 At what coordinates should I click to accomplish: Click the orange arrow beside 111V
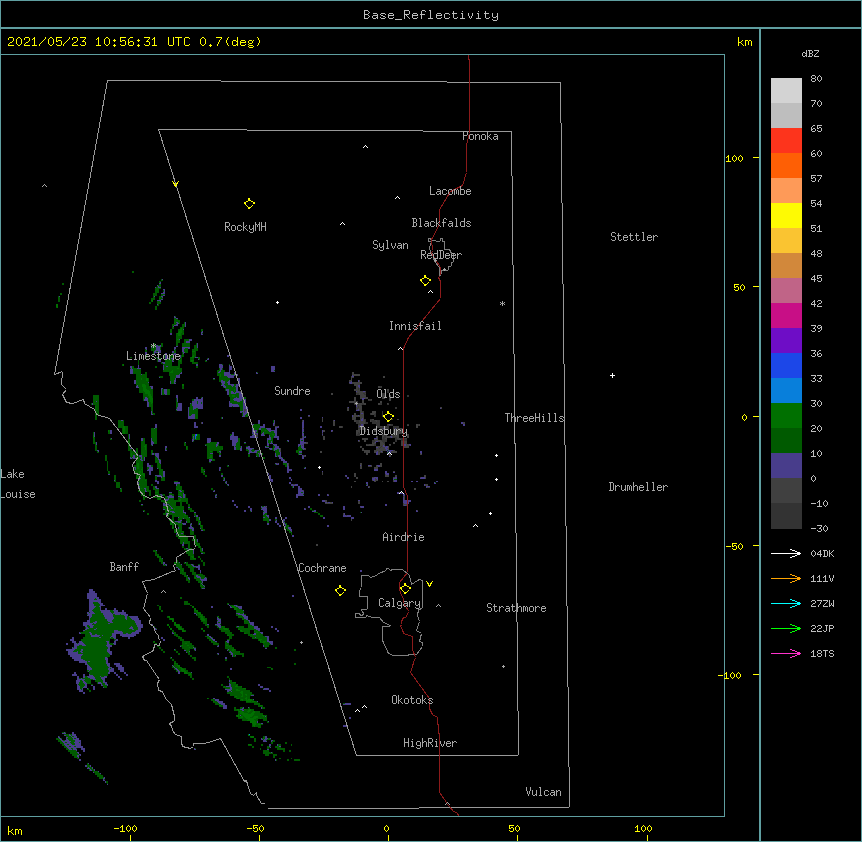[x=786, y=578]
